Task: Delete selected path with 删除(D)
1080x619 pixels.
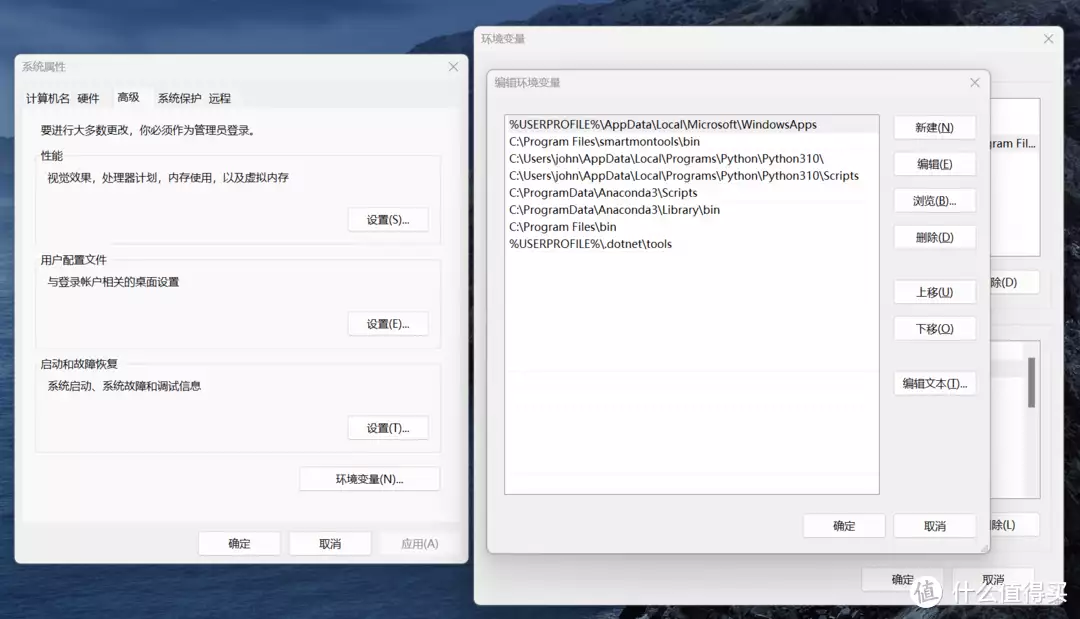Action: [x=935, y=238]
